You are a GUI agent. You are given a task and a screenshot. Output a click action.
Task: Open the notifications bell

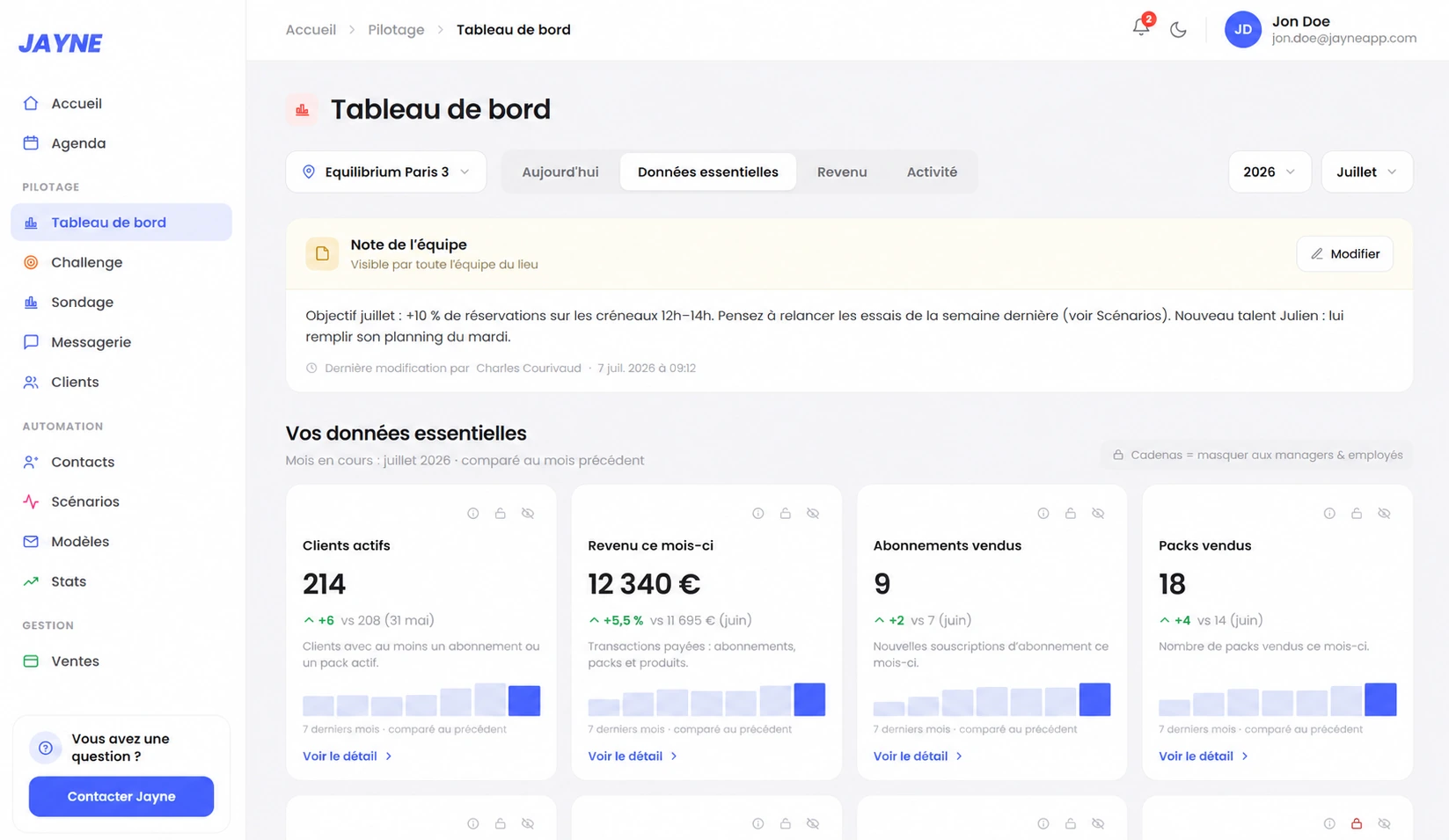(1141, 28)
